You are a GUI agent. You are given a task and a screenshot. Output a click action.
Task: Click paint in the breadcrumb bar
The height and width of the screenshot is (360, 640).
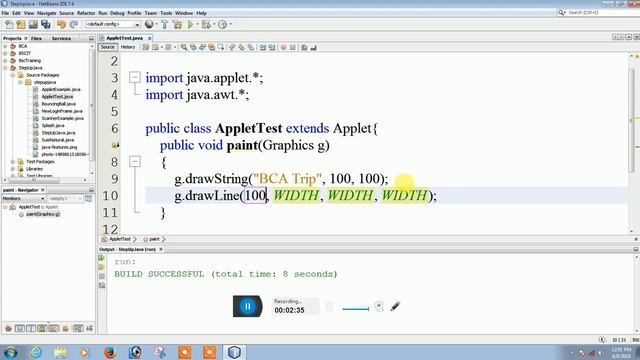pyautogui.click(x=154, y=239)
